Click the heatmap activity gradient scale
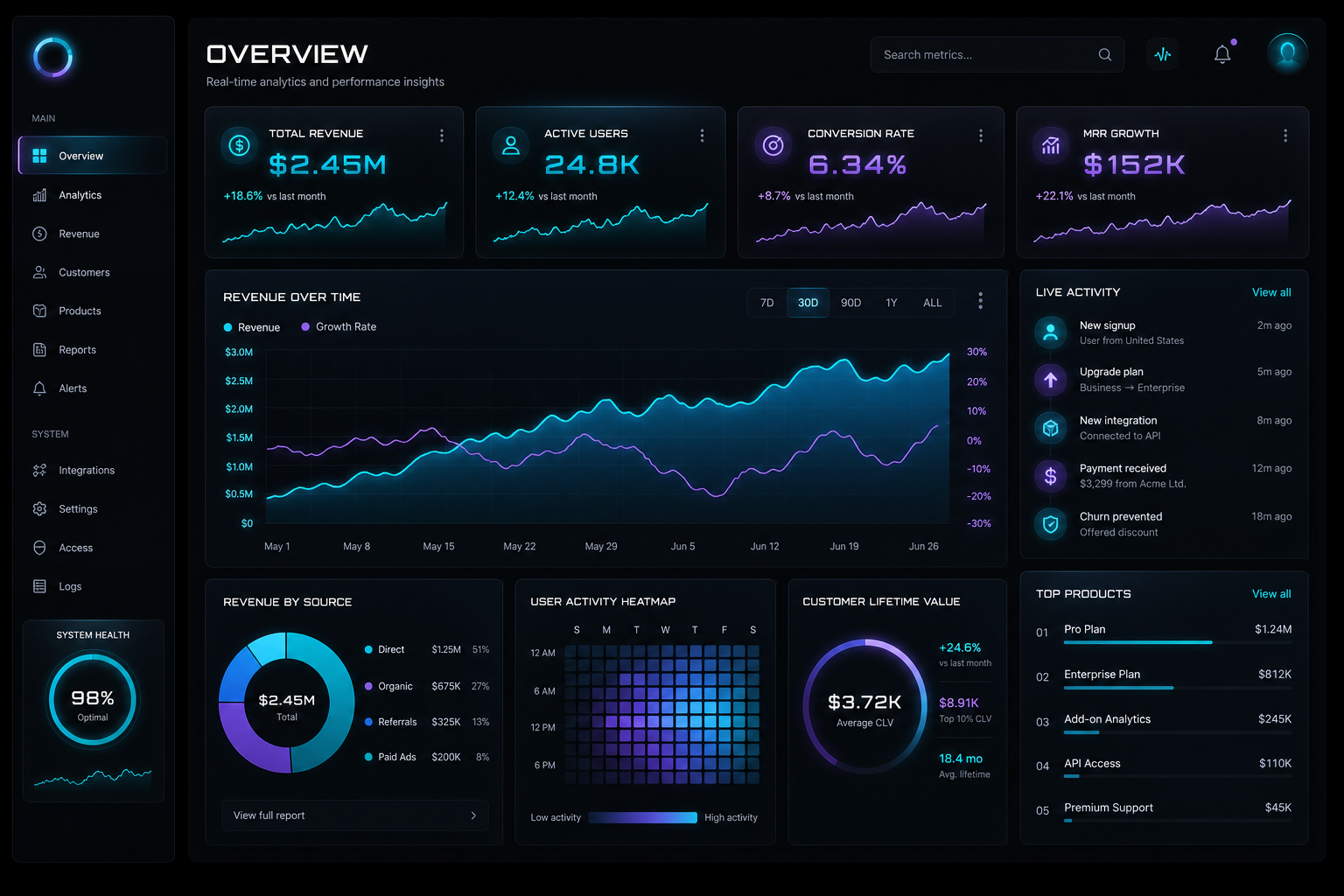 coord(643,817)
